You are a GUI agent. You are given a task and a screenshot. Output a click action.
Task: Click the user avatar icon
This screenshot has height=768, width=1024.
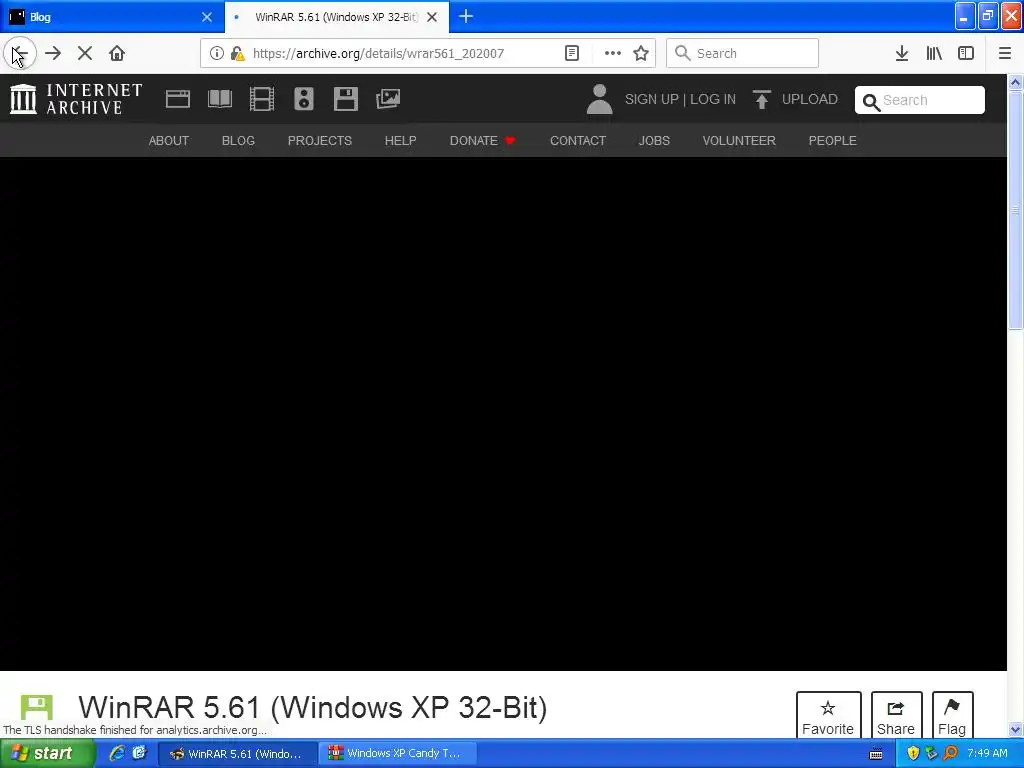tap(600, 99)
